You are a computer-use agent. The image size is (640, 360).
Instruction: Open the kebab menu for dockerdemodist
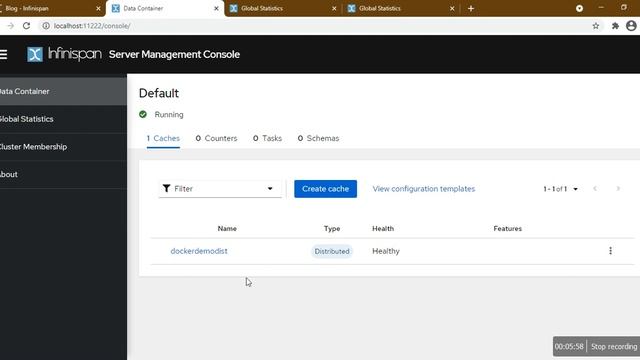610,251
